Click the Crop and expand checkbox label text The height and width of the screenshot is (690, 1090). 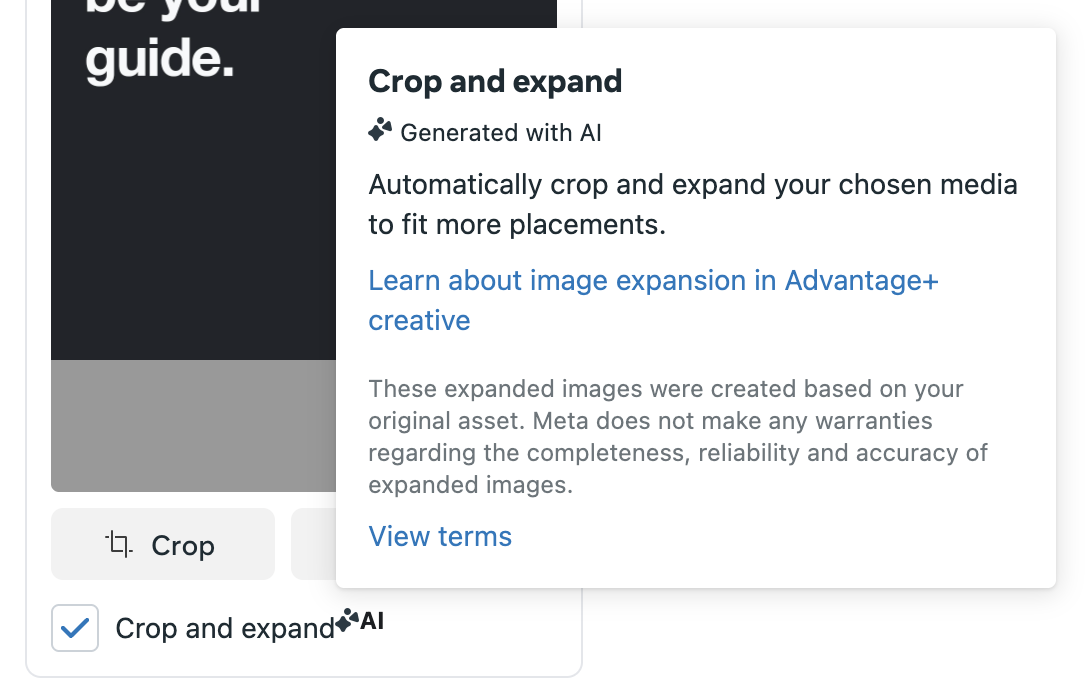[x=225, y=629]
